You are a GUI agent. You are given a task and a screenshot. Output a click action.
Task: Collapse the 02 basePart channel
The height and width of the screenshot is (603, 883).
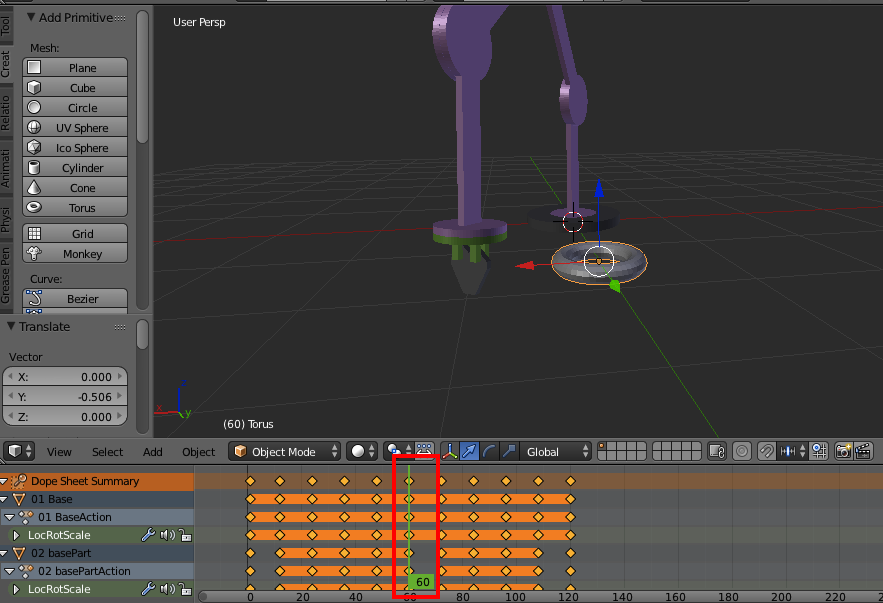coord(4,553)
